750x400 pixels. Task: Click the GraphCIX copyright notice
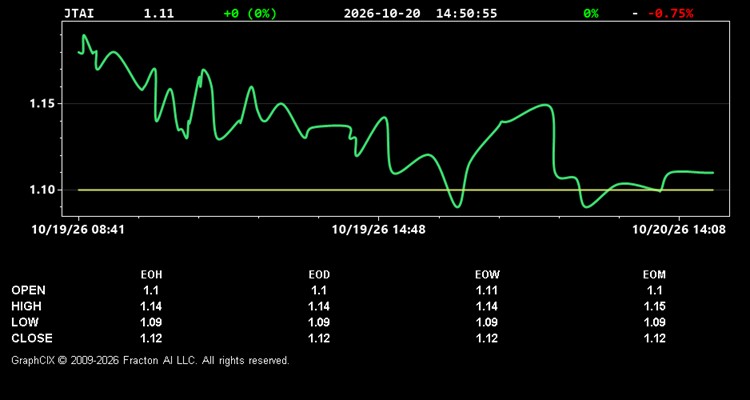pos(150,360)
